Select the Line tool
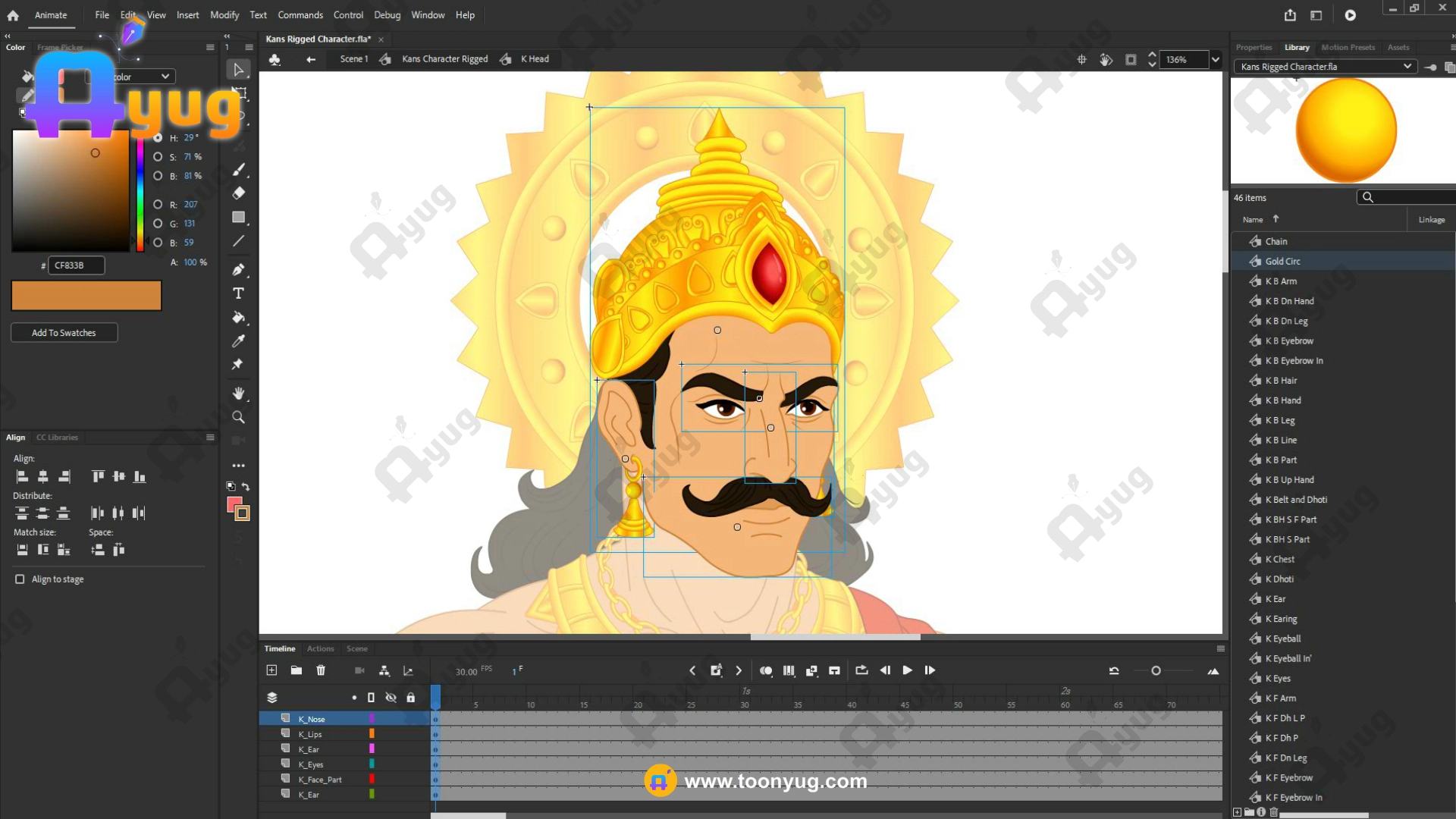This screenshot has width=1456, height=819. coord(238,241)
